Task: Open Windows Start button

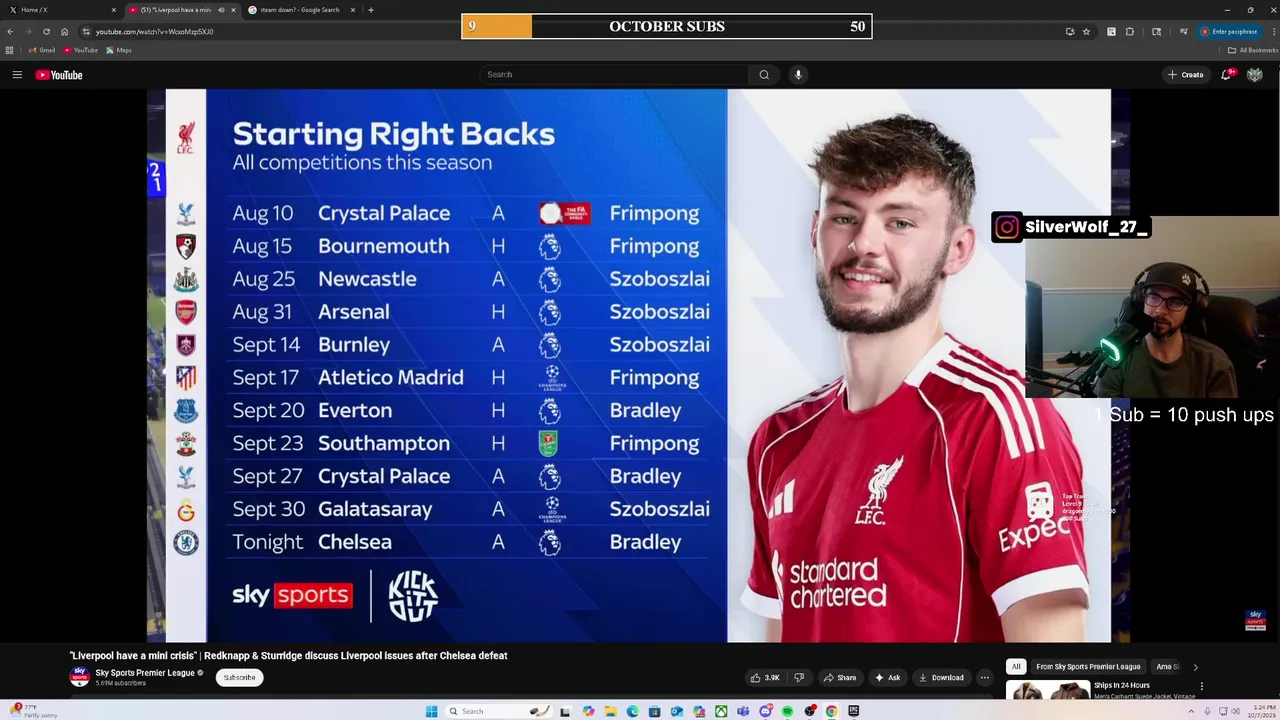Action: tap(431, 711)
